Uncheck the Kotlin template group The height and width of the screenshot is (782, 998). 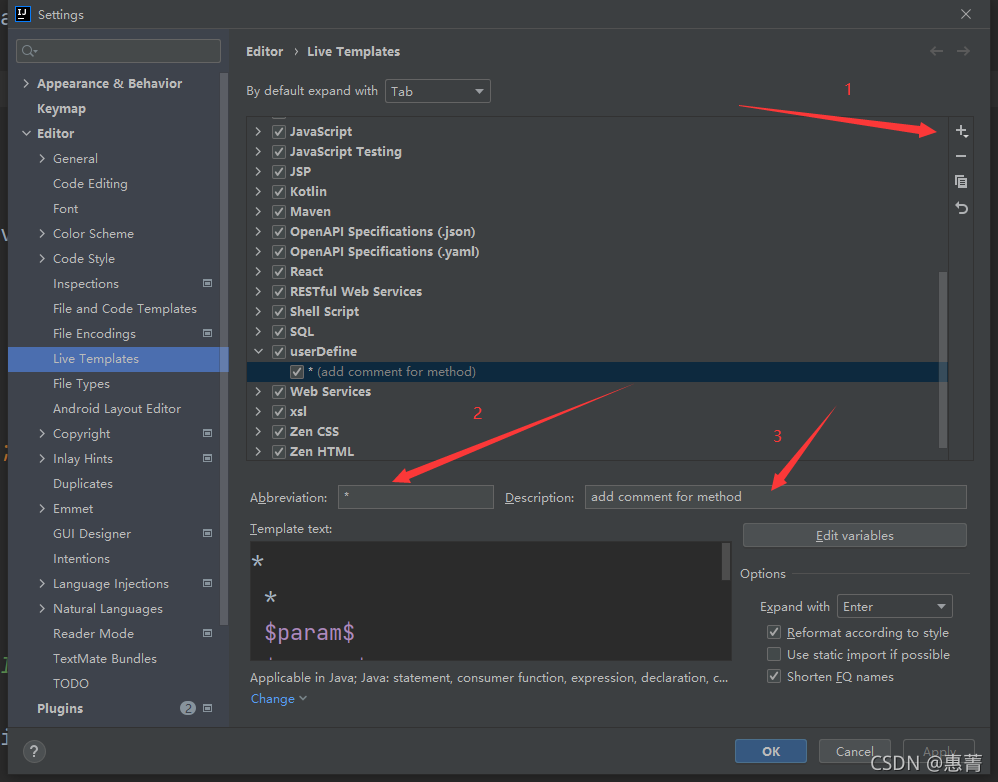tap(279, 192)
